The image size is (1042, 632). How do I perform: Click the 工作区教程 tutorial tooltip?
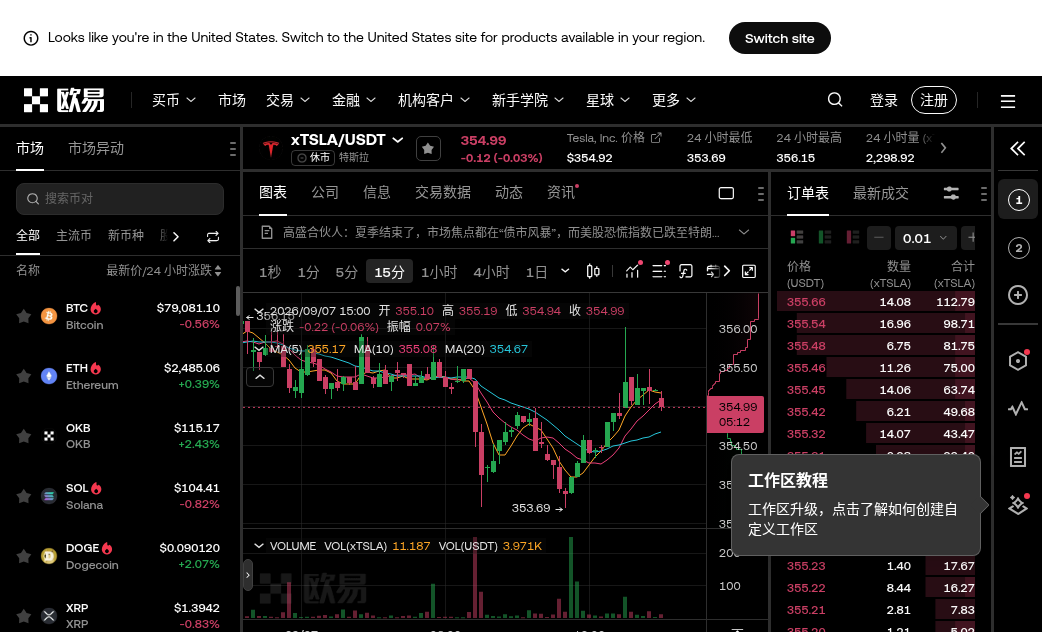click(x=855, y=505)
